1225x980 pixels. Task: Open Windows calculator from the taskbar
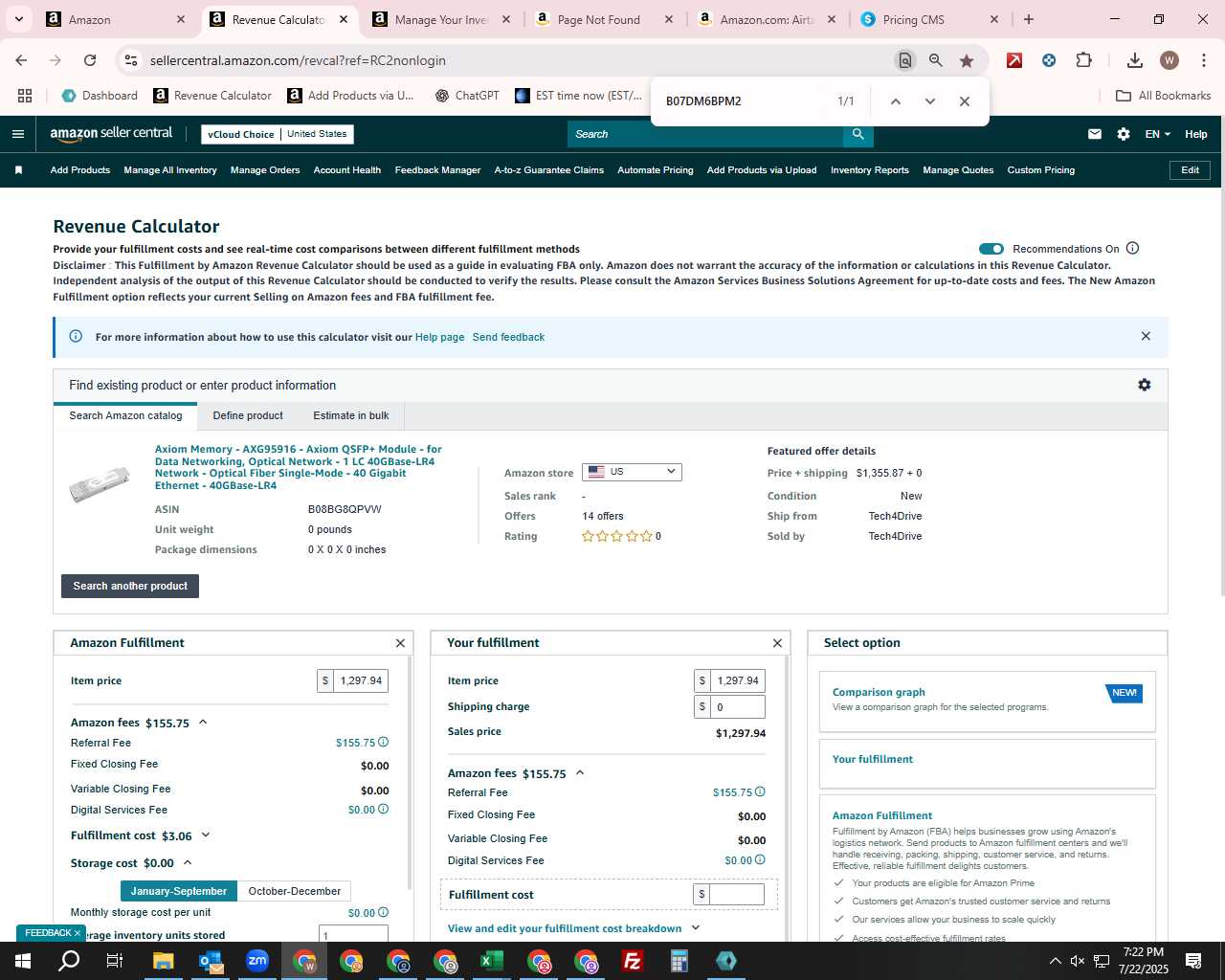pos(679,961)
